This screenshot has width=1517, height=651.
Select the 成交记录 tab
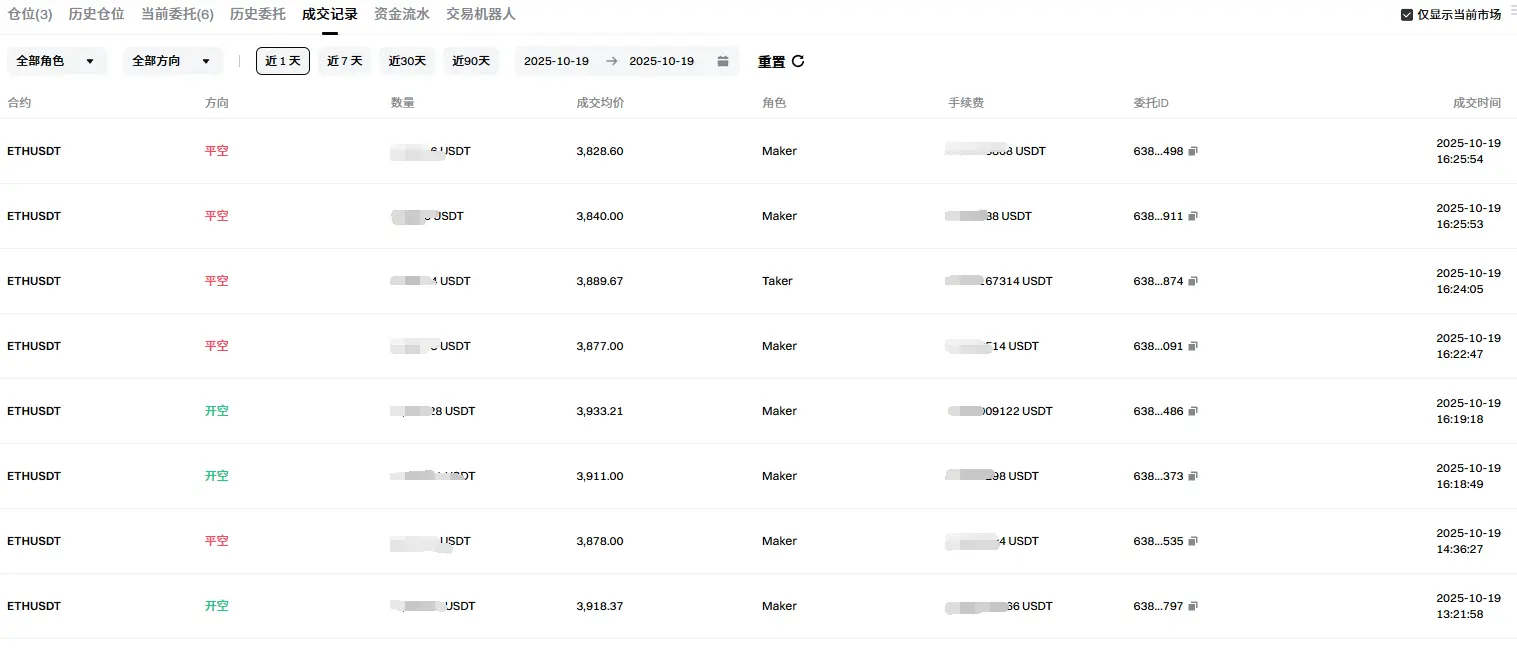[330, 14]
